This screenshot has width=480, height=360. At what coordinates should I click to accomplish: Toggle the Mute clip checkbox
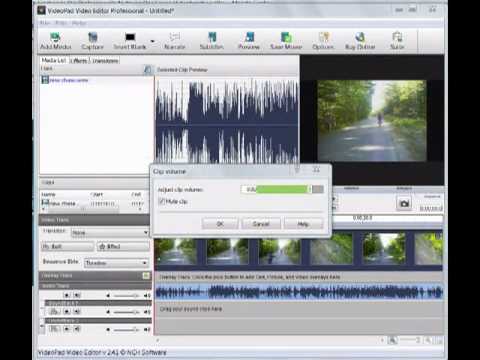[x=162, y=201]
